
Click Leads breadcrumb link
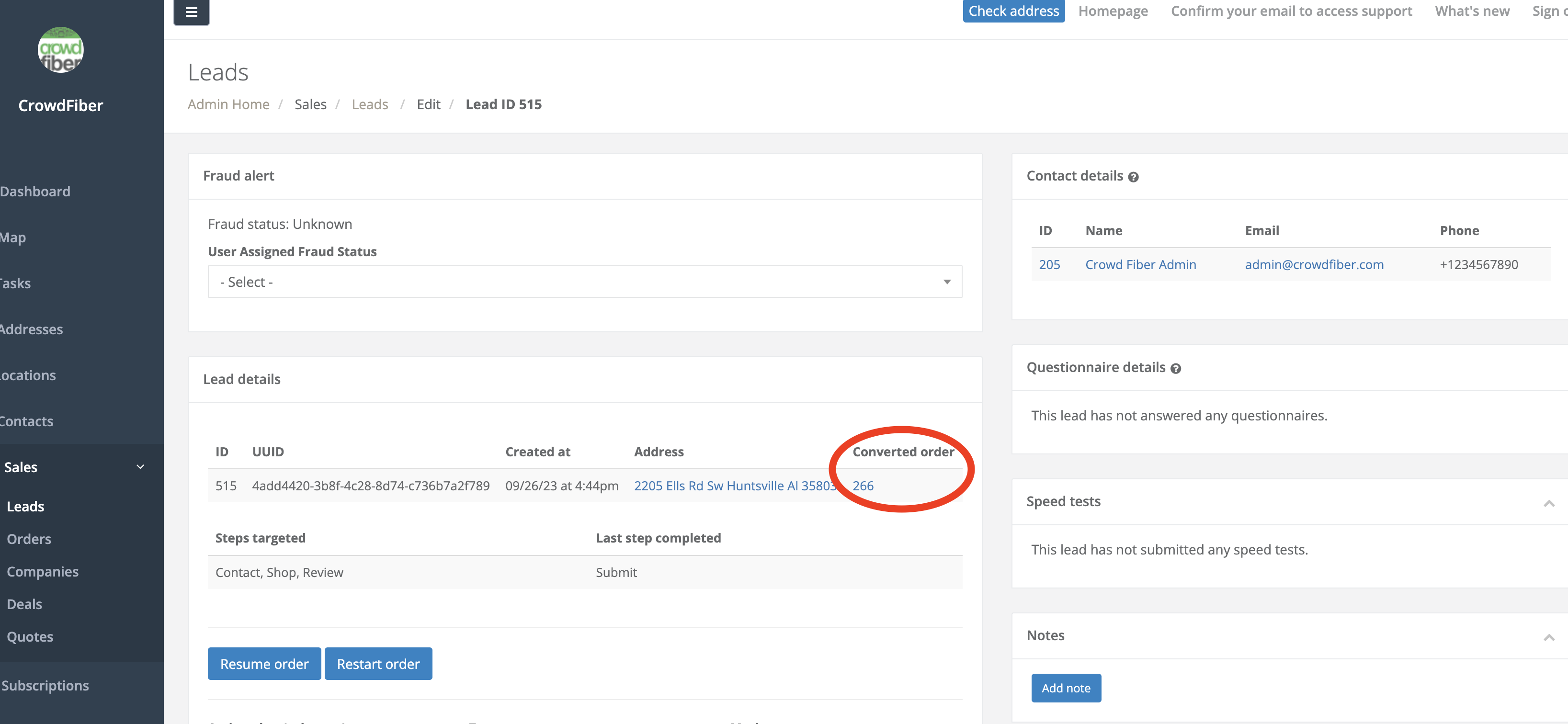pyautogui.click(x=369, y=104)
